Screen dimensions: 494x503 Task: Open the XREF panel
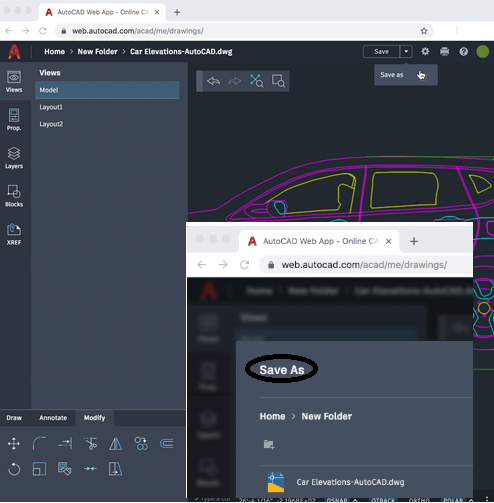point(14,234)
